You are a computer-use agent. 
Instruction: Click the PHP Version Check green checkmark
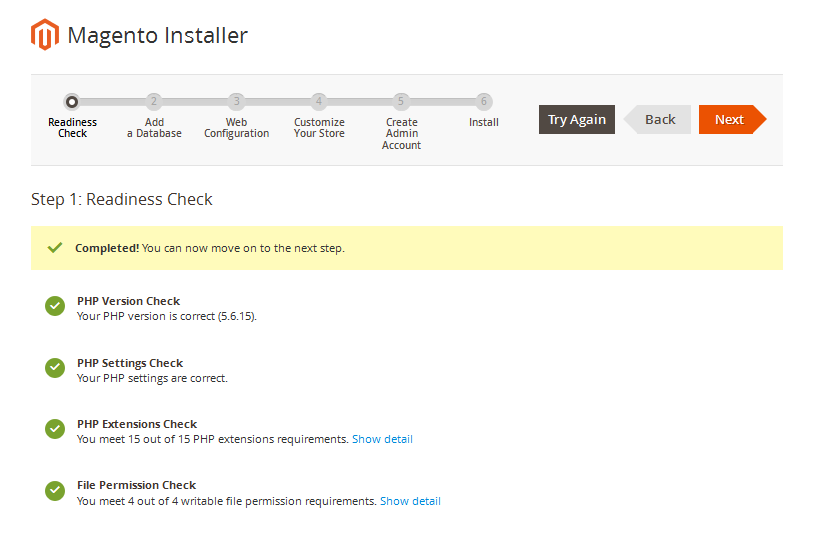pyautogui.click(x=55, y=306)
